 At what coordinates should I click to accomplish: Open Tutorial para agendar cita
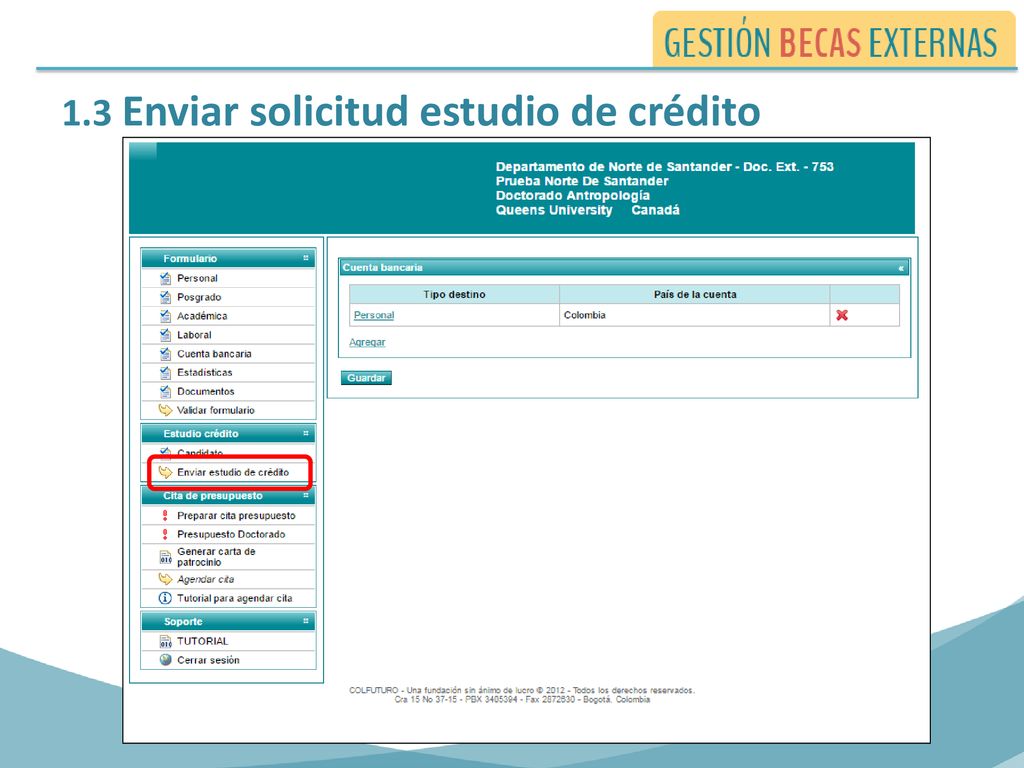(234, 598)
